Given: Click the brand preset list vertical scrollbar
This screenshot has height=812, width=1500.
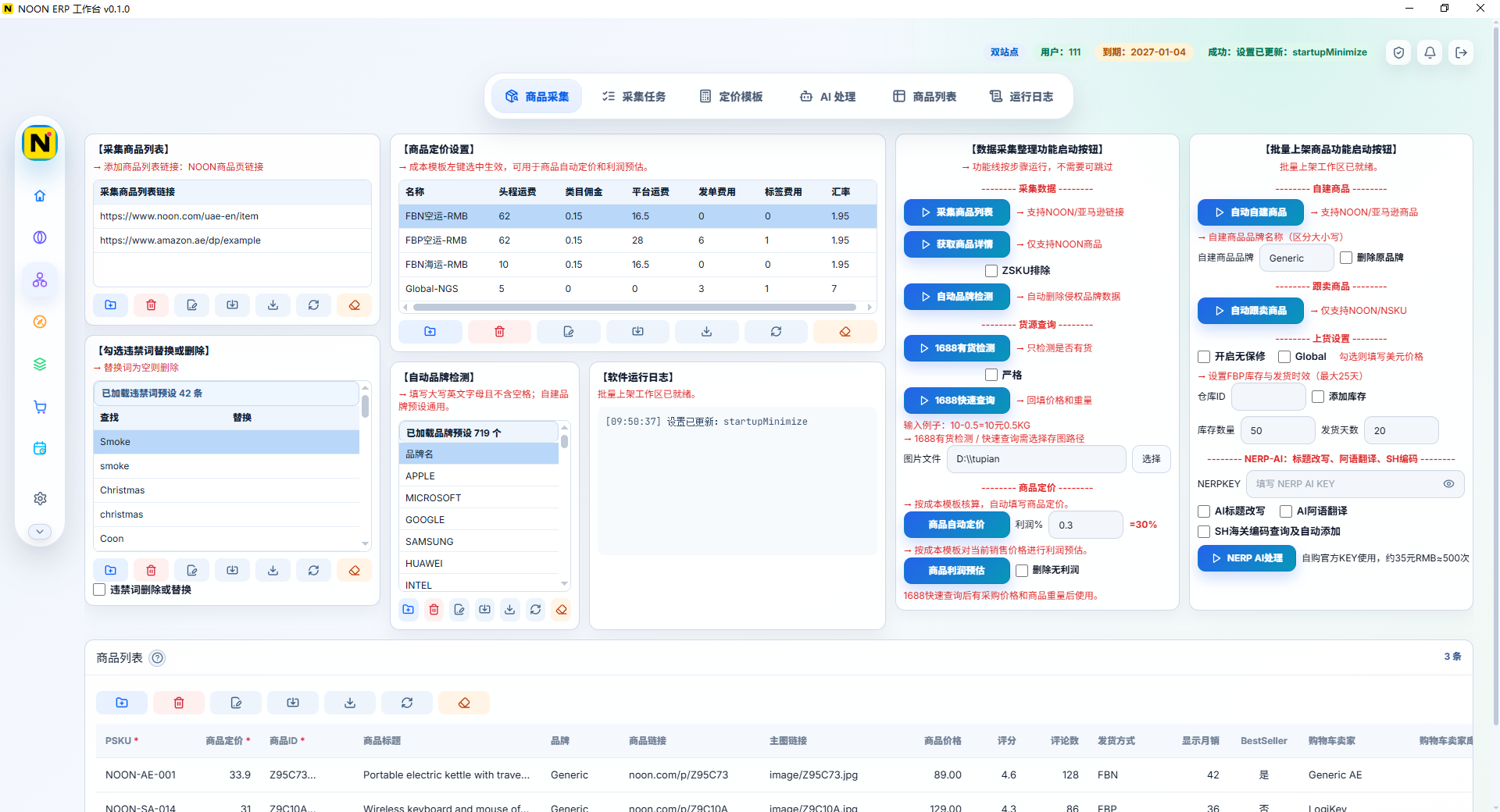Looking at the screenshot, I should coord(564,441).
